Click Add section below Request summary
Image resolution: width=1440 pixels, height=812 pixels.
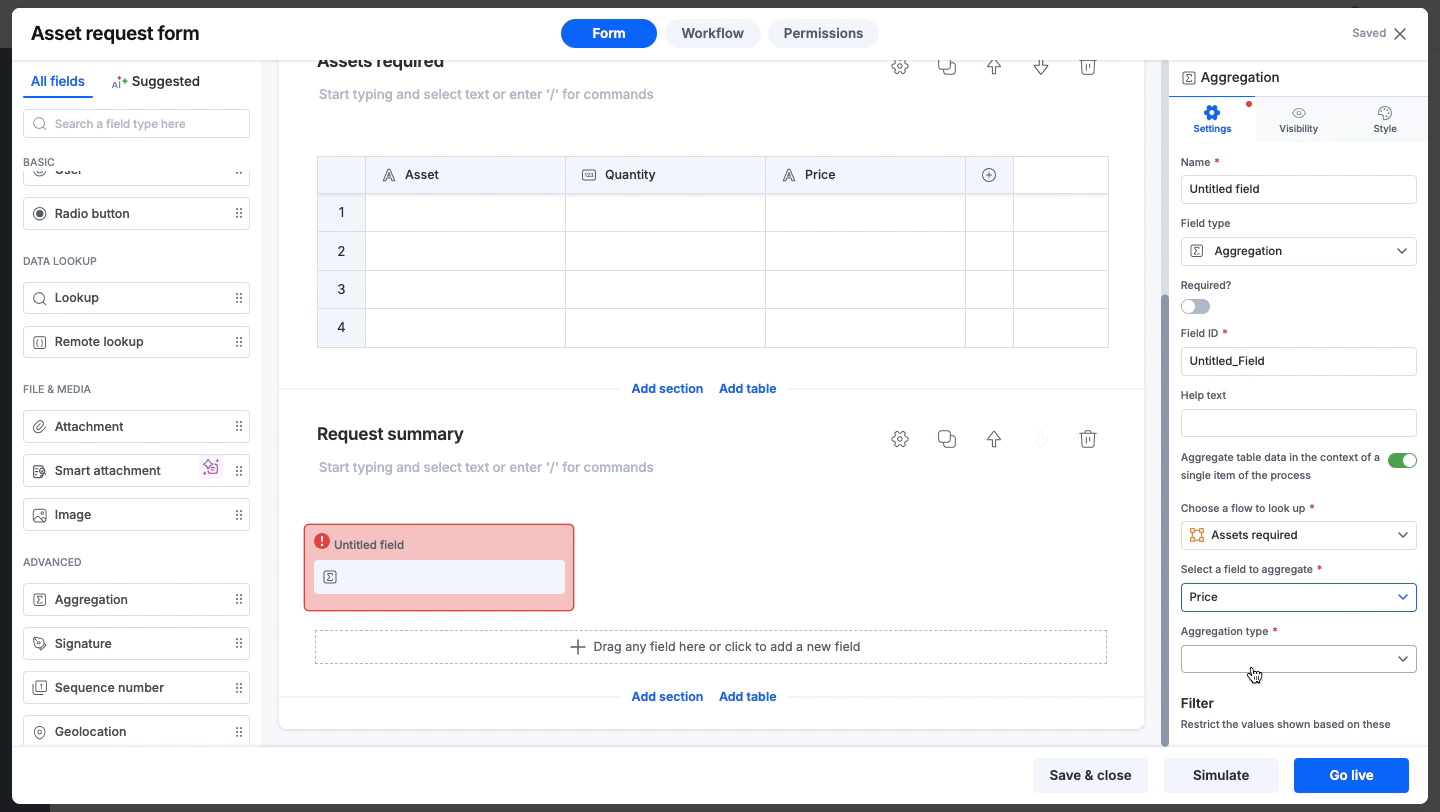[667, 697]
